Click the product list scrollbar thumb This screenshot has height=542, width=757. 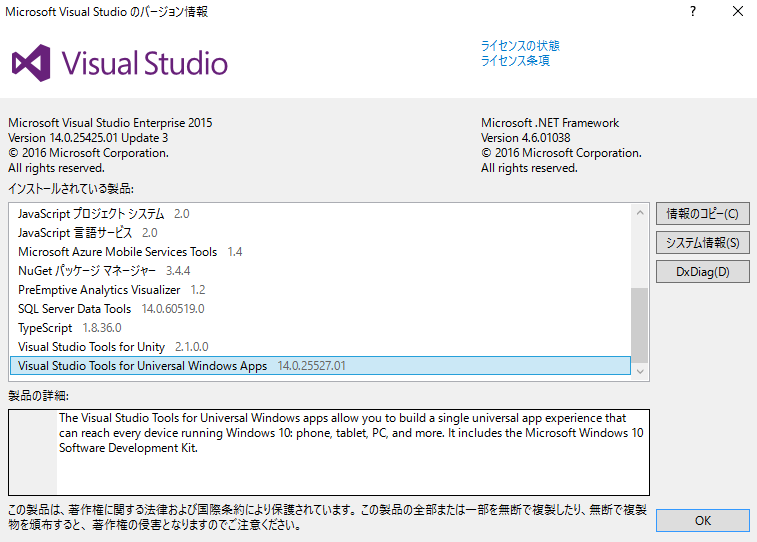(x=640, y=325)
